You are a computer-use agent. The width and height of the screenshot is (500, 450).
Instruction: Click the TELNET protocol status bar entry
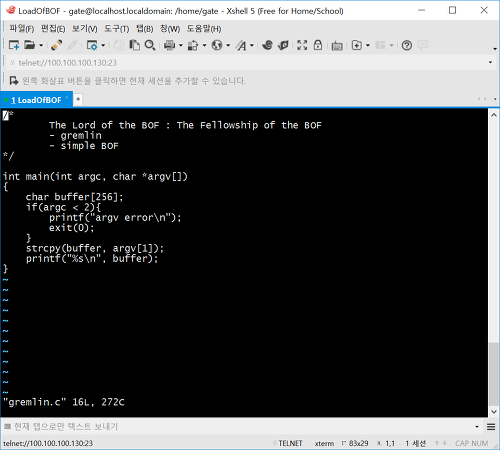coord(290,443)
